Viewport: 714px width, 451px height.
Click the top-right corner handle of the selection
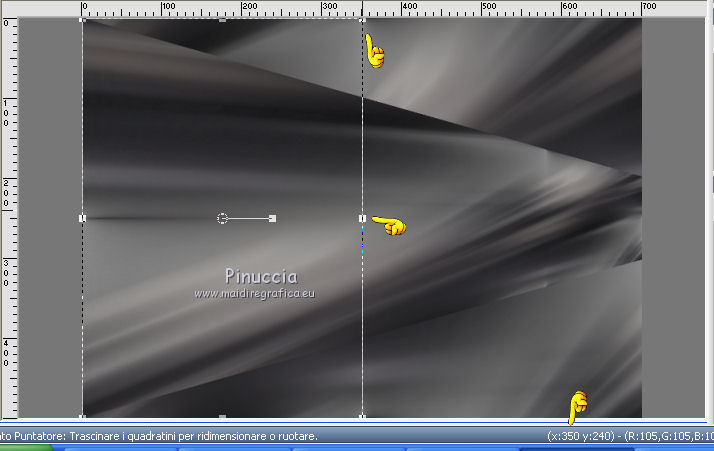click(x=362, y=20)
